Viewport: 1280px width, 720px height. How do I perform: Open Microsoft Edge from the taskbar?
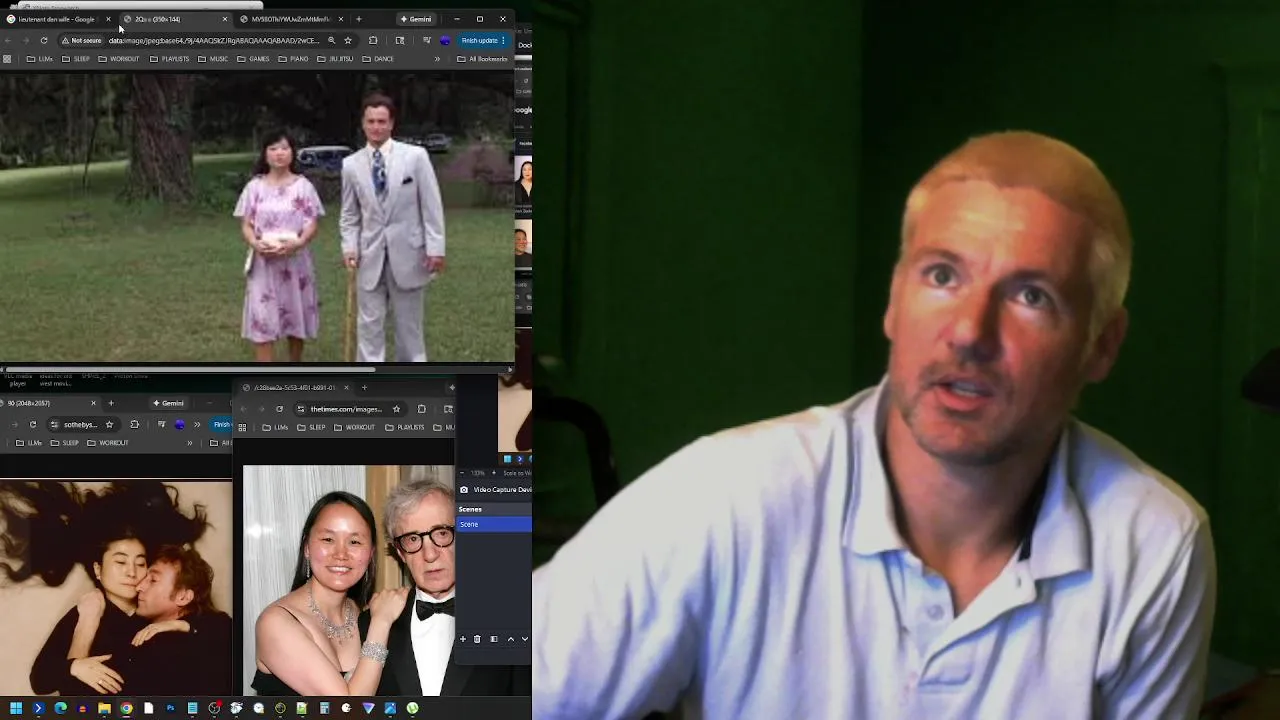(x=60, y=708)
